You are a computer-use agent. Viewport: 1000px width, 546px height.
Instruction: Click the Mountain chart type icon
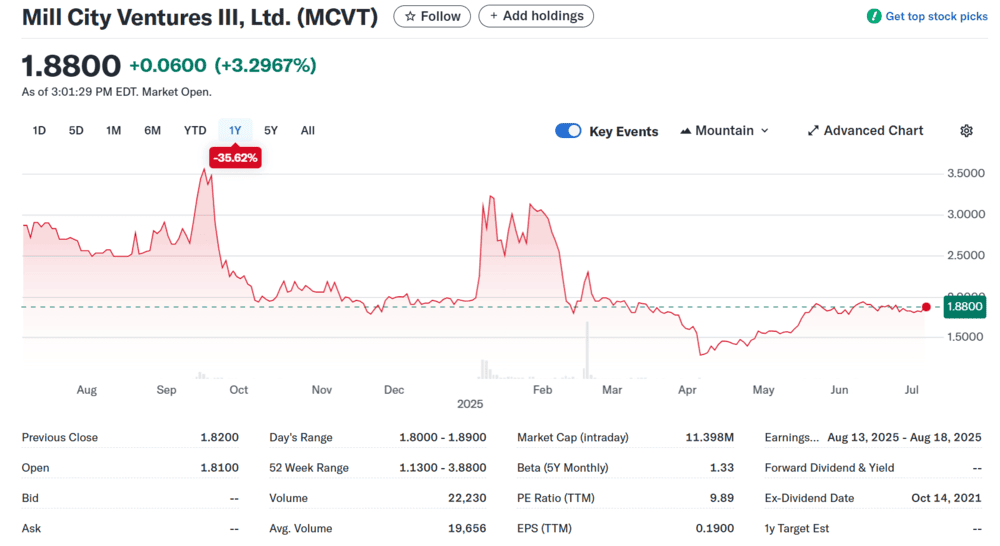(686, 131)
